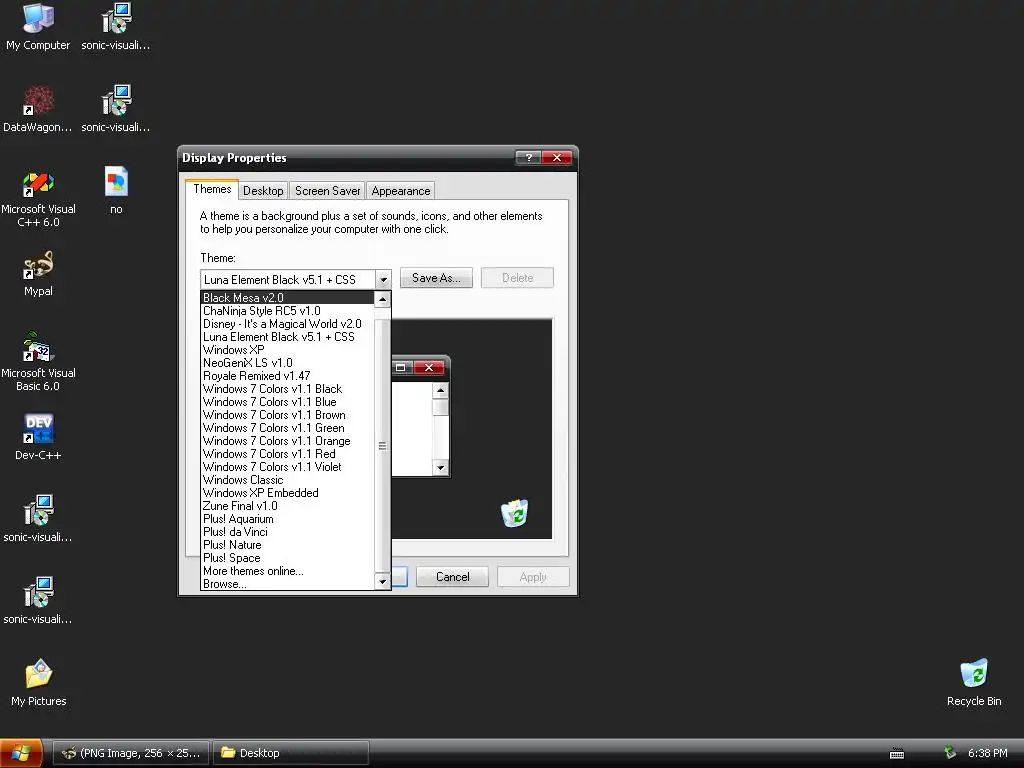Switch to the Desktop tab
Viewport: 1024px width, 768px height.
pyautogui.click(x=263, y=191)
